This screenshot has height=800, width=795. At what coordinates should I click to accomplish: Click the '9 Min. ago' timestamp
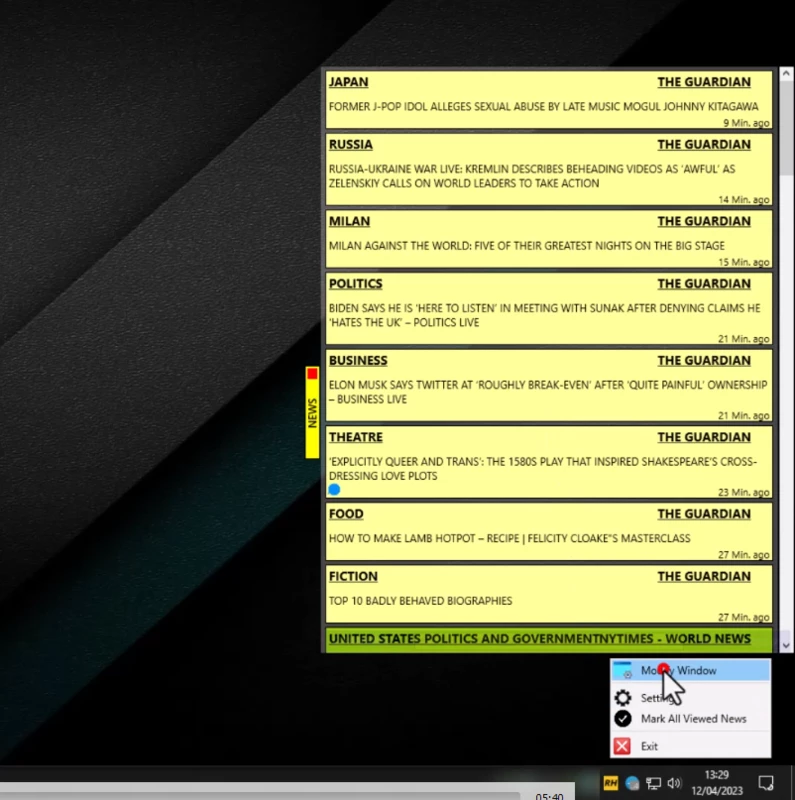point(746,123)
